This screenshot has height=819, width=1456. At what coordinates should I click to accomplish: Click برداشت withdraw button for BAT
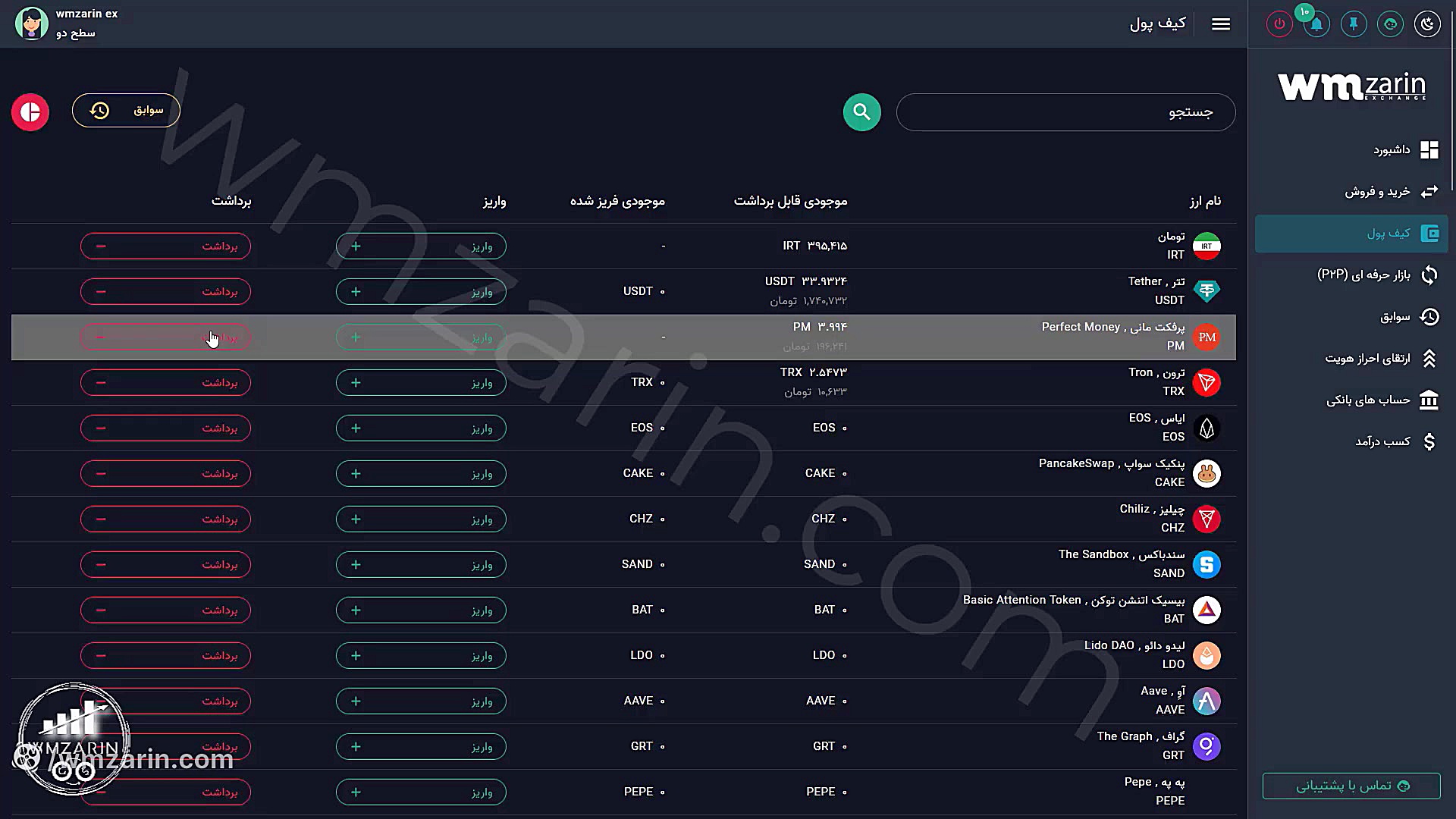[x=165, y=610]
